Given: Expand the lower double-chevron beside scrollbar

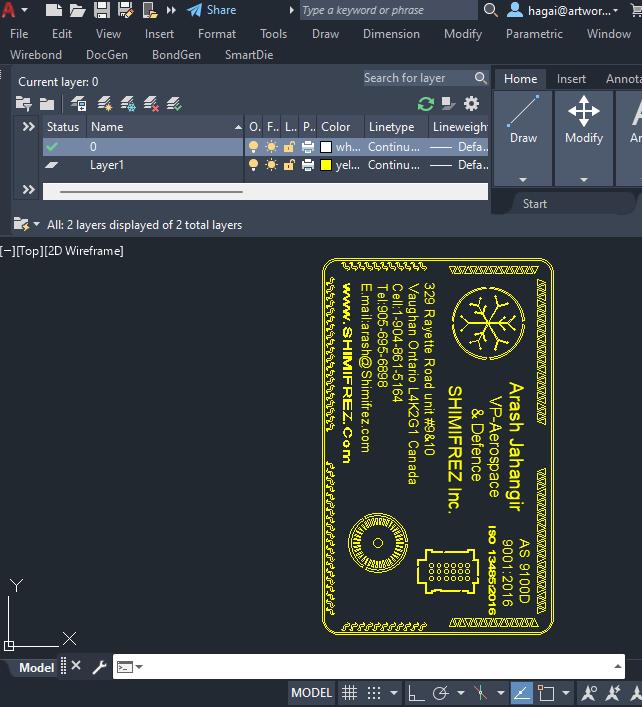Looking at the screenshot, I should pos(28,189).
